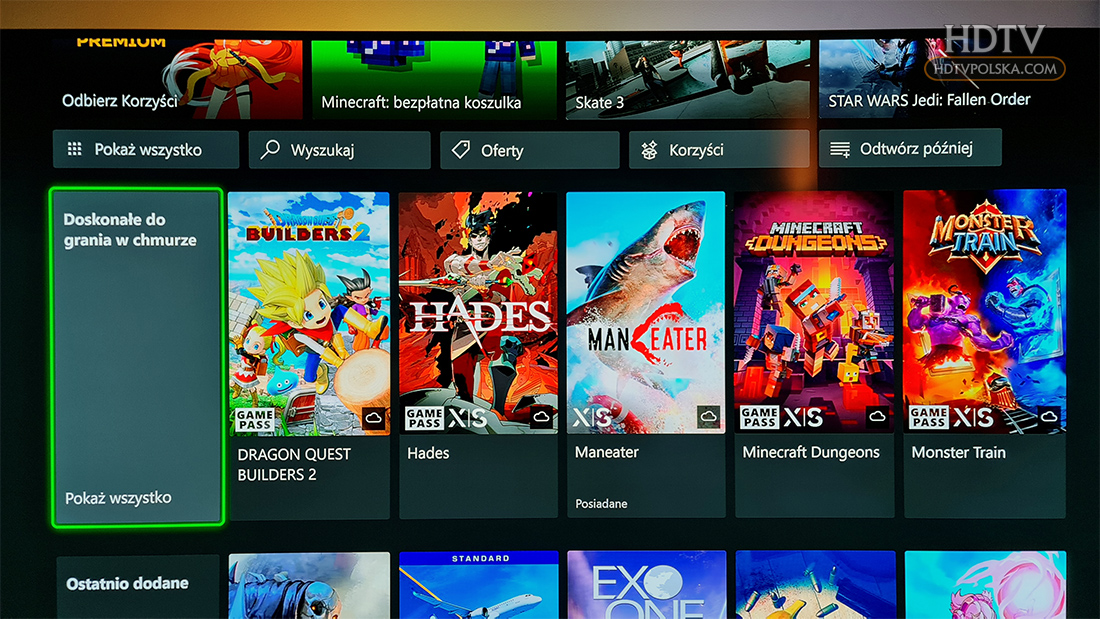
Task: Open the EXO ONE game cover
Action: 647,585
